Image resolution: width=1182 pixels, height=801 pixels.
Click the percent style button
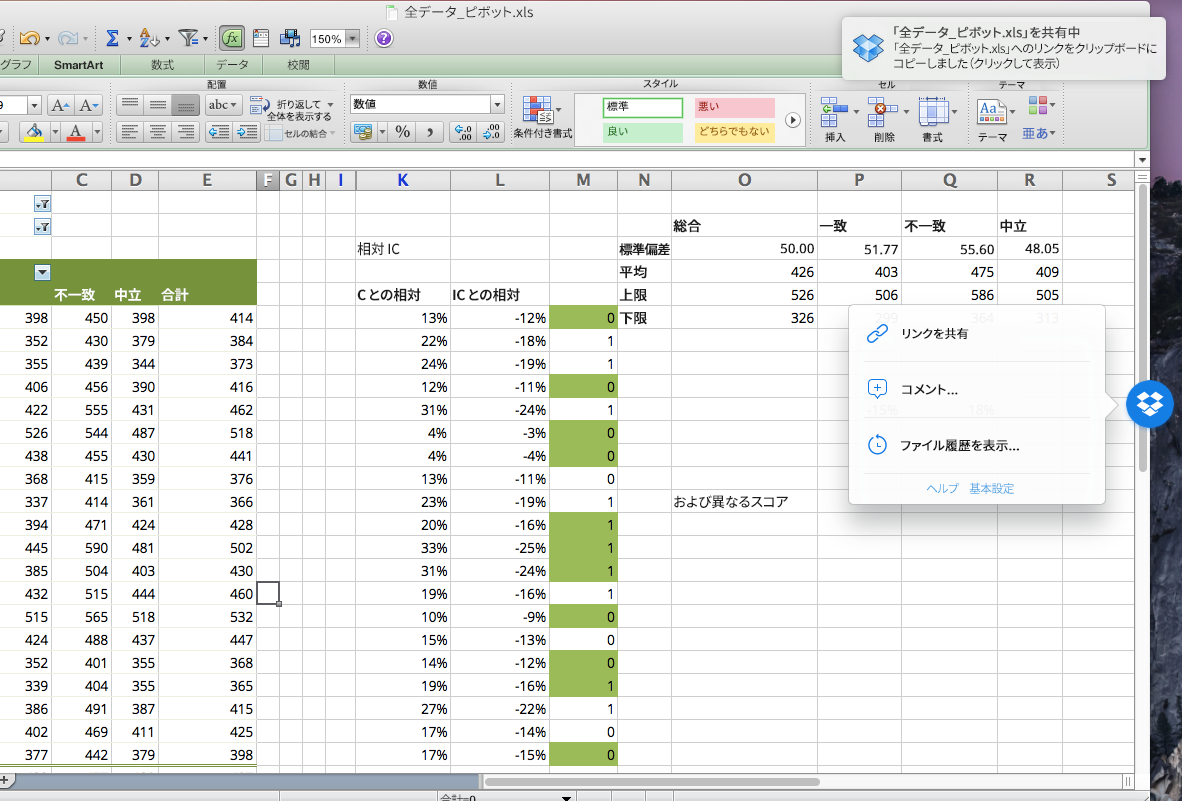point(403,131)
